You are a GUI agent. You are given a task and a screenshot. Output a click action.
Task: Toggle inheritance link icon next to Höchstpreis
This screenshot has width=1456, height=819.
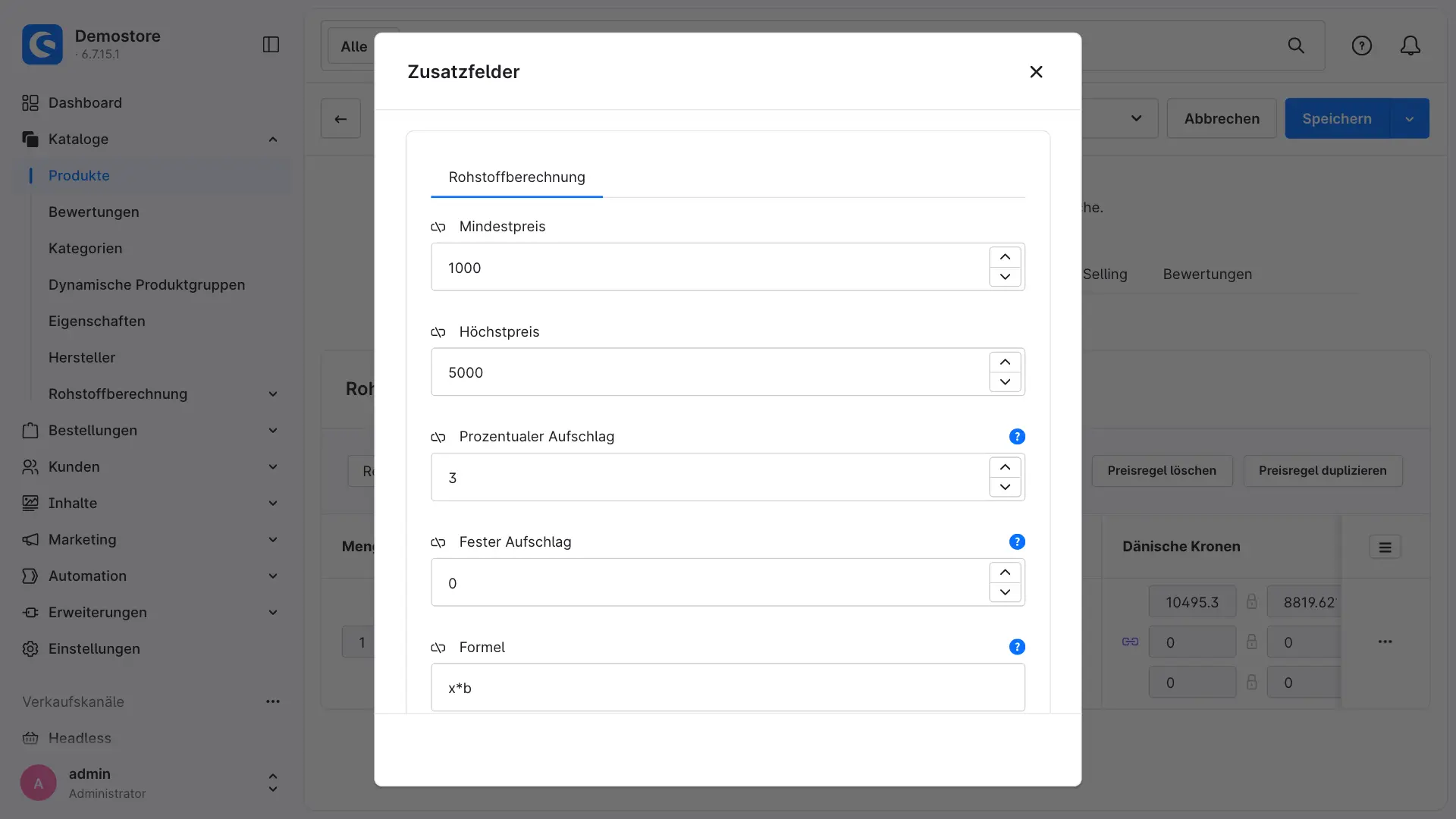point(438,332)
